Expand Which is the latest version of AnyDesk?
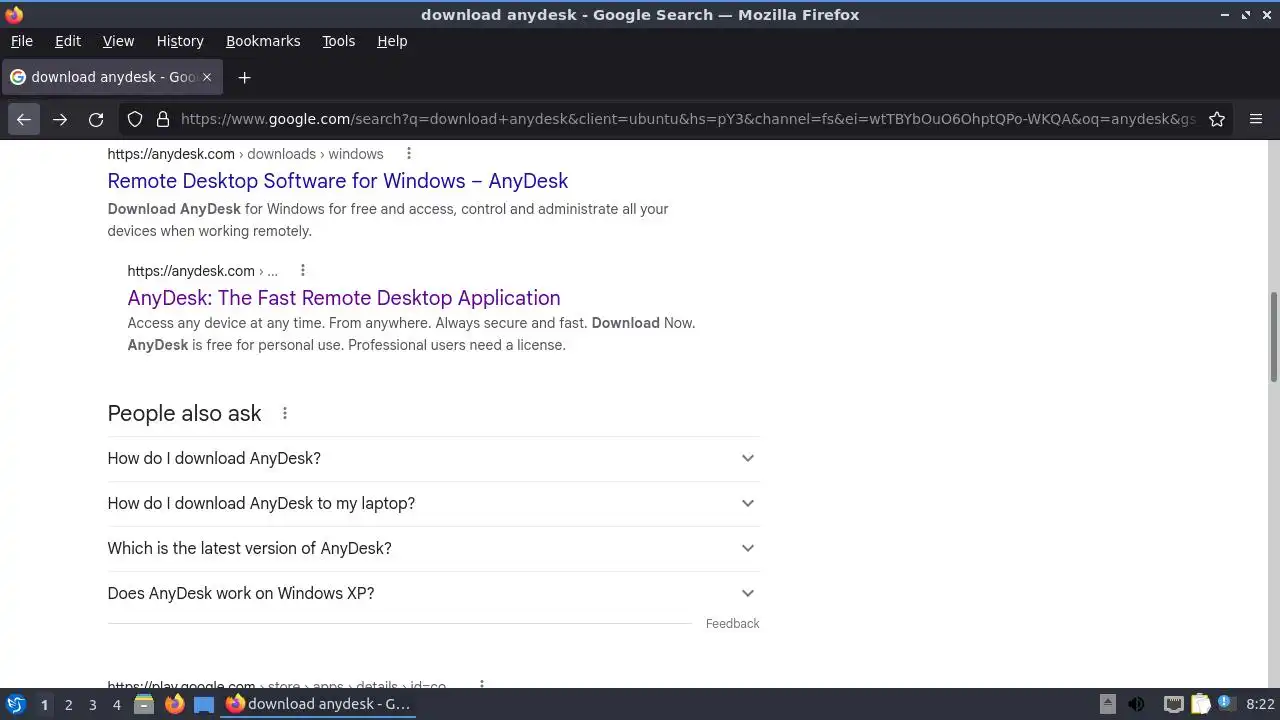The height and width of the screenshot is (720, 1280). [433, 548]
